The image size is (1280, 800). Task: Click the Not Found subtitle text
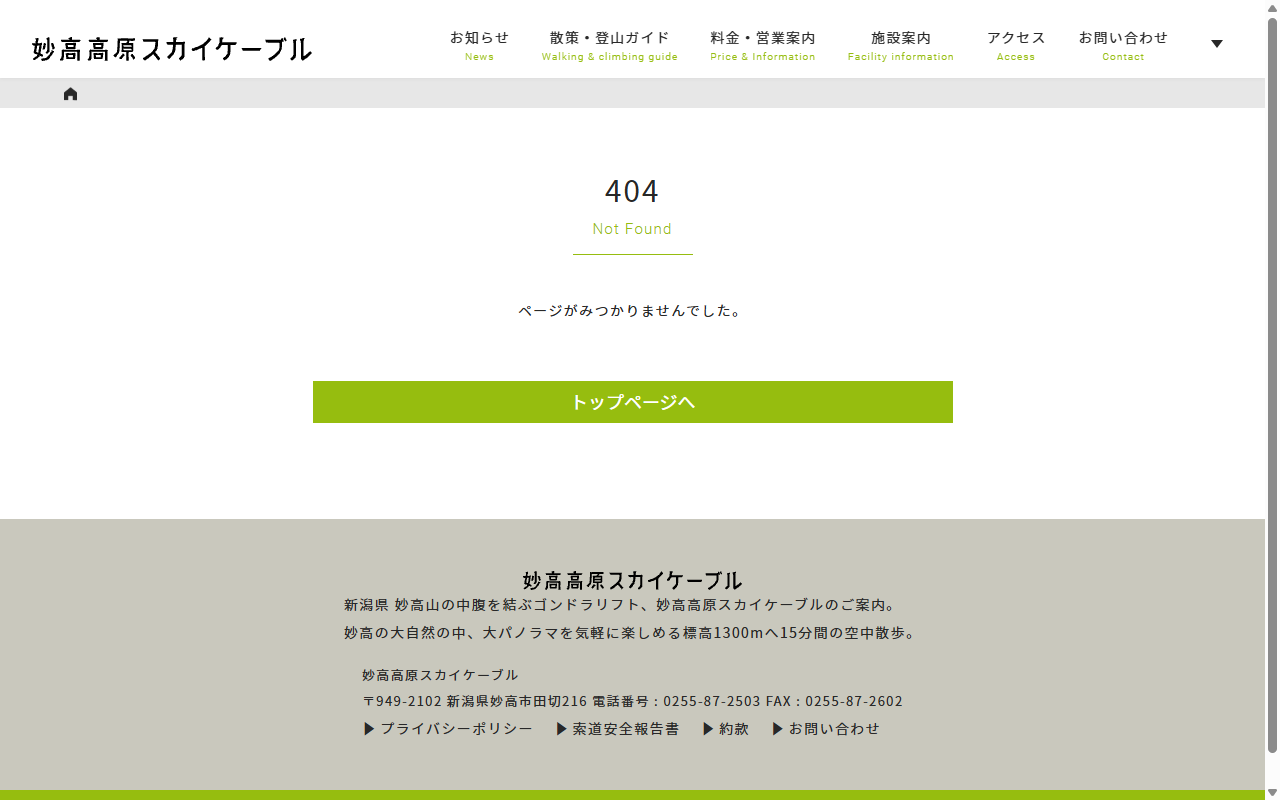pyautogui.click(x=632, y=229)
